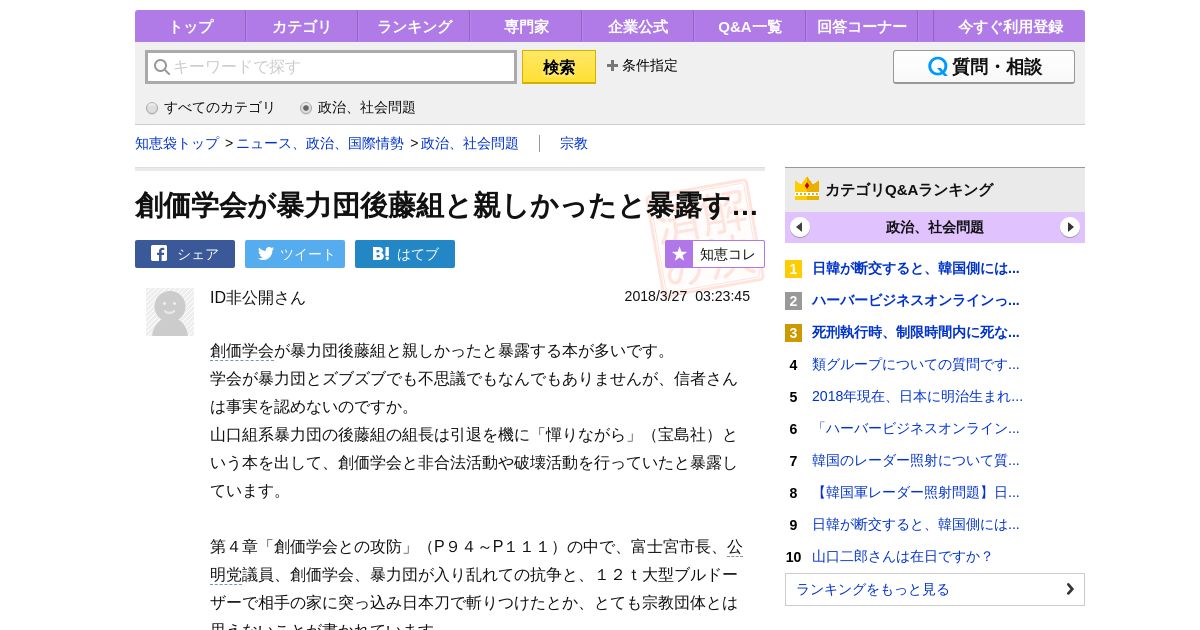The image size is (1200, 630).
Task: Click the ID非公開さん avatar
Action: (170, 312)
